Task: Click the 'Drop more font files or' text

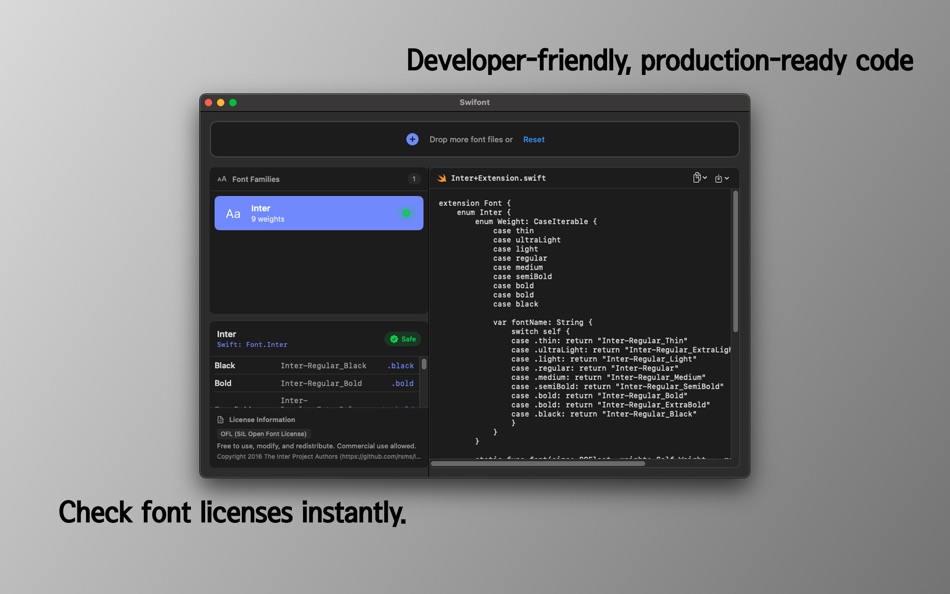Action: [471, 139]
